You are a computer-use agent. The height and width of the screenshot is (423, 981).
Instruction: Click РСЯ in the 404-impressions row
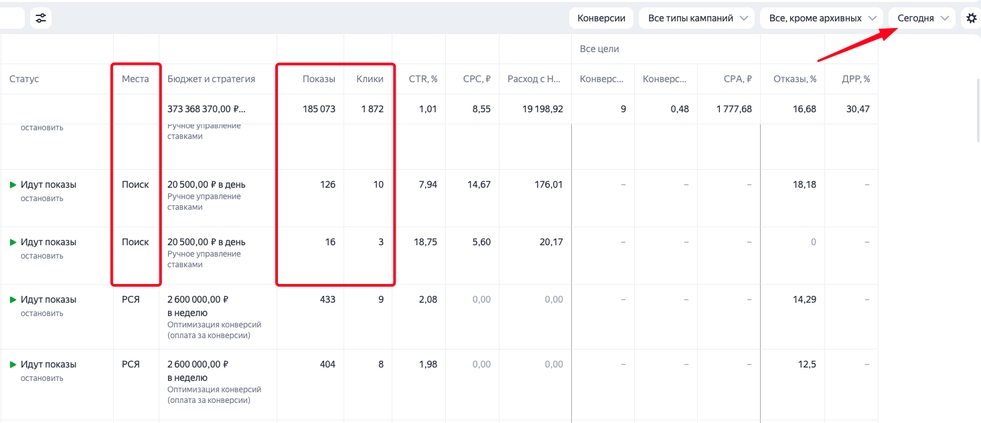[131, 364]
